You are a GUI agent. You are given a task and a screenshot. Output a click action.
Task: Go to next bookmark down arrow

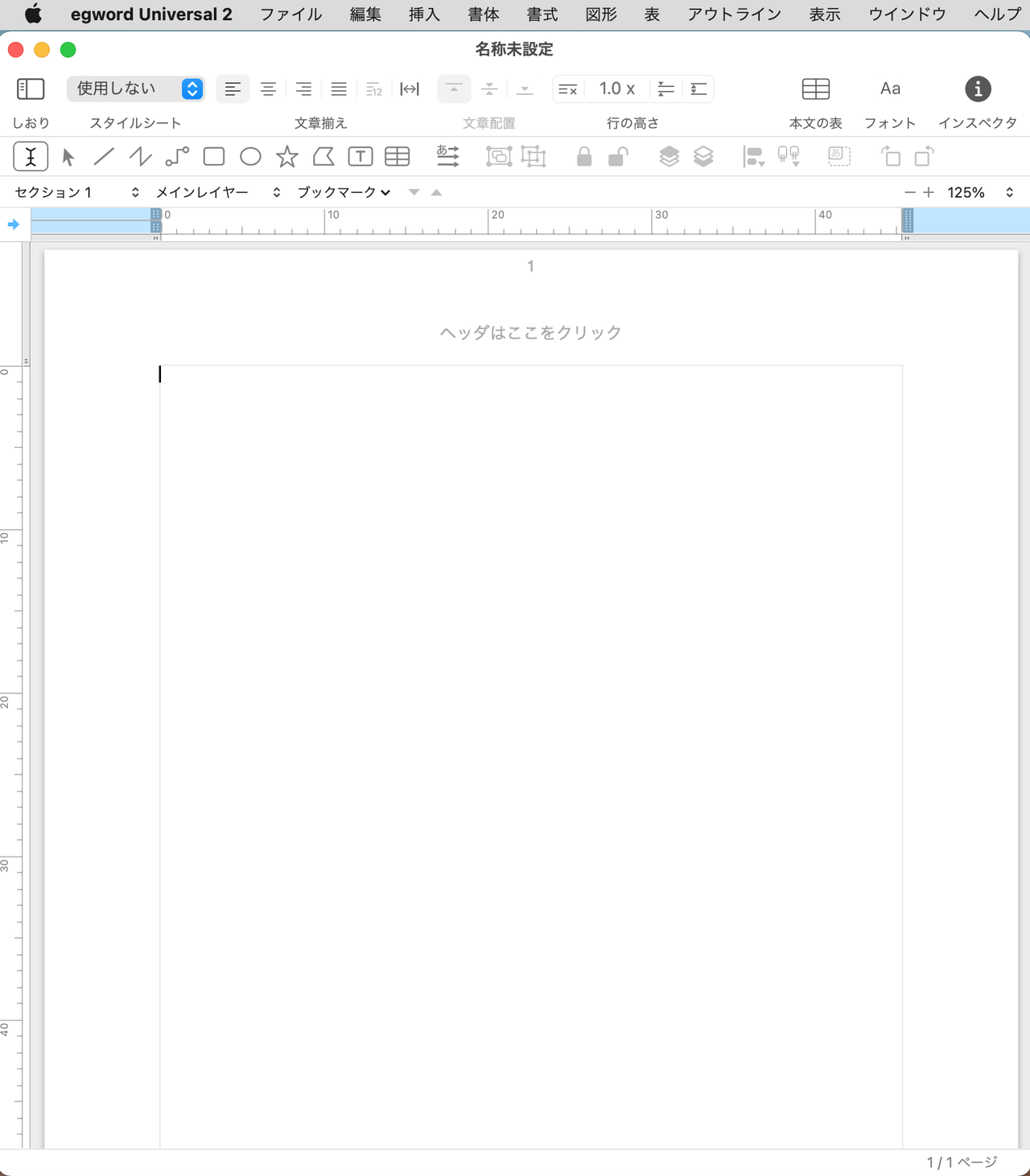(x=414, y=192)
